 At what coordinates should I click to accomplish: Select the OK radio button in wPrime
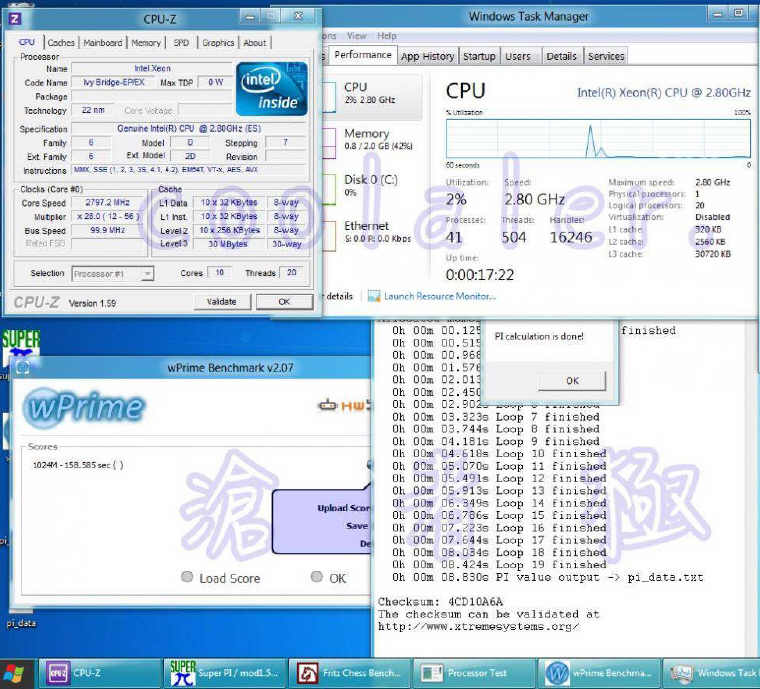pos(317,577)
